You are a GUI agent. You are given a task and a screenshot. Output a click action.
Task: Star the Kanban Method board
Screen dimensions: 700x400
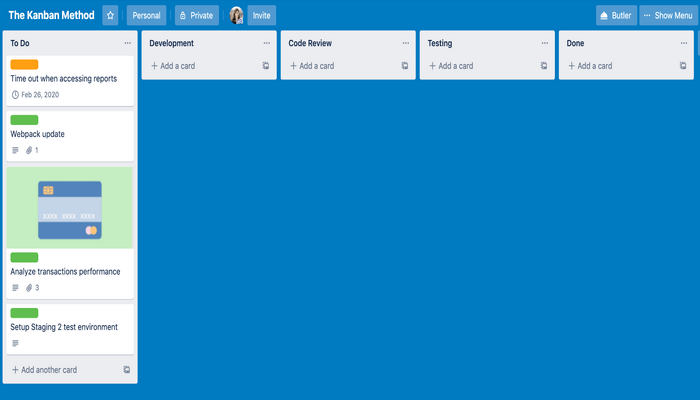[x=110, y=16]
